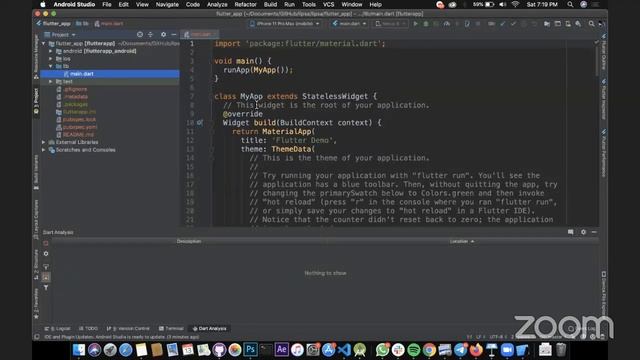Select the main.dart editor tab
The width and height of the screenshot is (640, 360).
199,34
